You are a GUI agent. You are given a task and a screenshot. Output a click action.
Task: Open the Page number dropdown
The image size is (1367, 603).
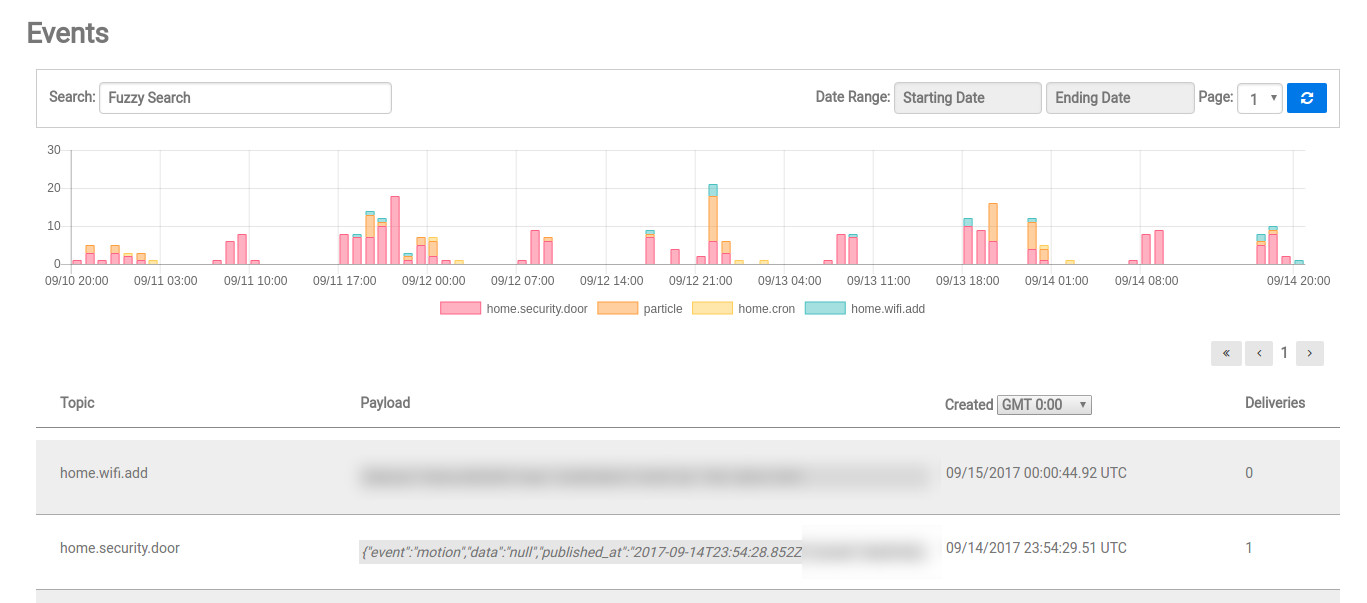(x=1259, y=98)
